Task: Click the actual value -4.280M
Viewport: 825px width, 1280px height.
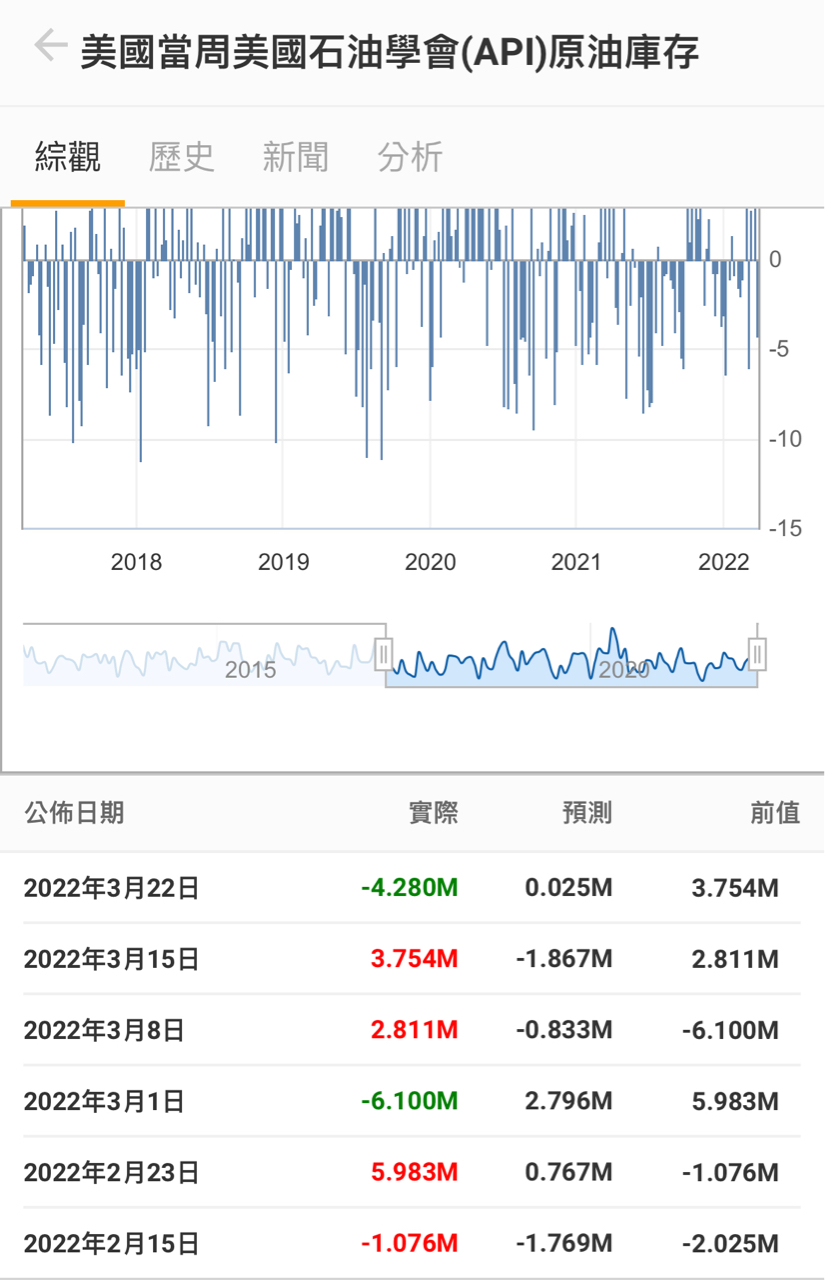Action: pyautogui.click(x=410, y=888)
